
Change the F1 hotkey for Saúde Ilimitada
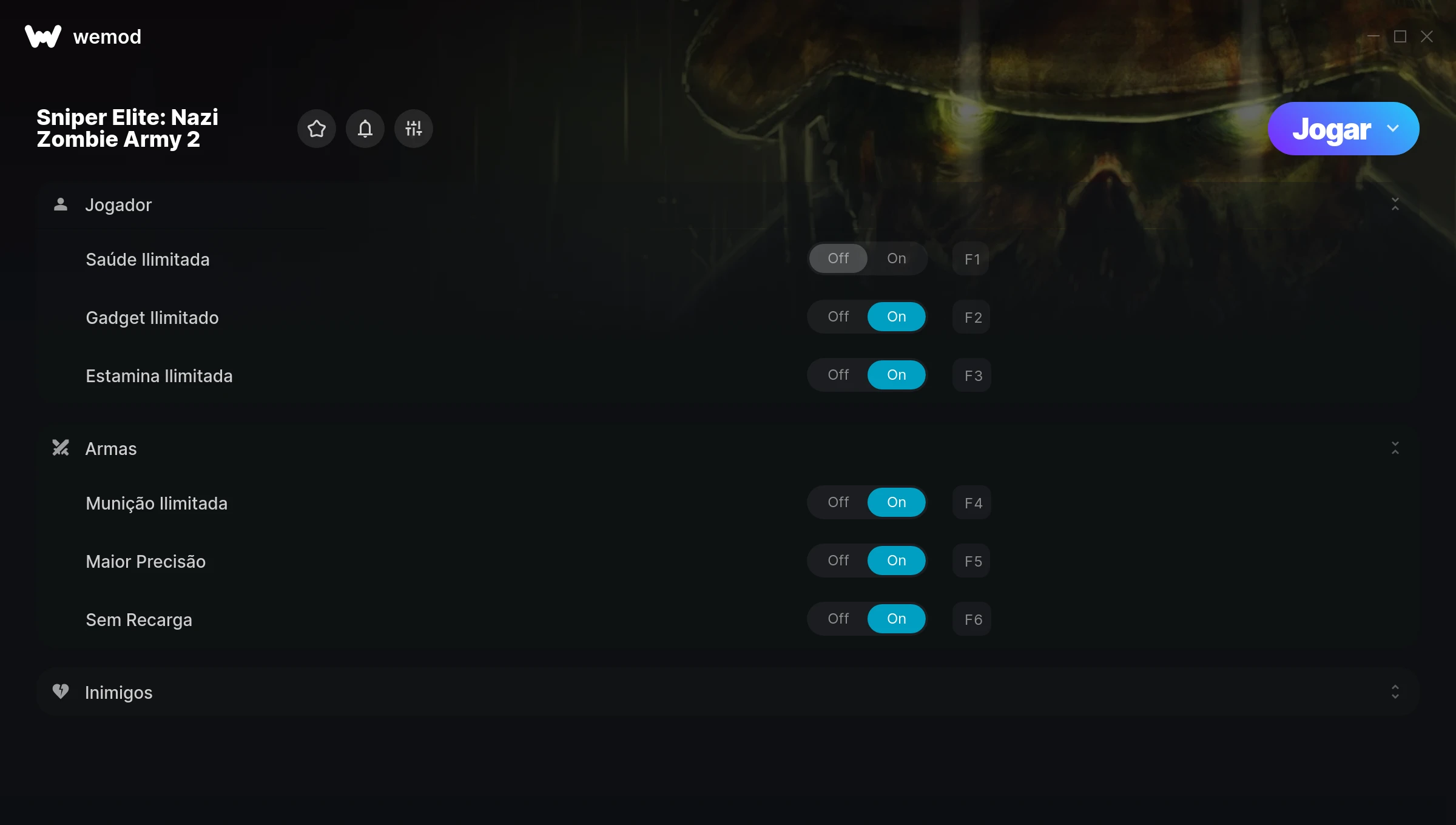[x=971, y=259]
